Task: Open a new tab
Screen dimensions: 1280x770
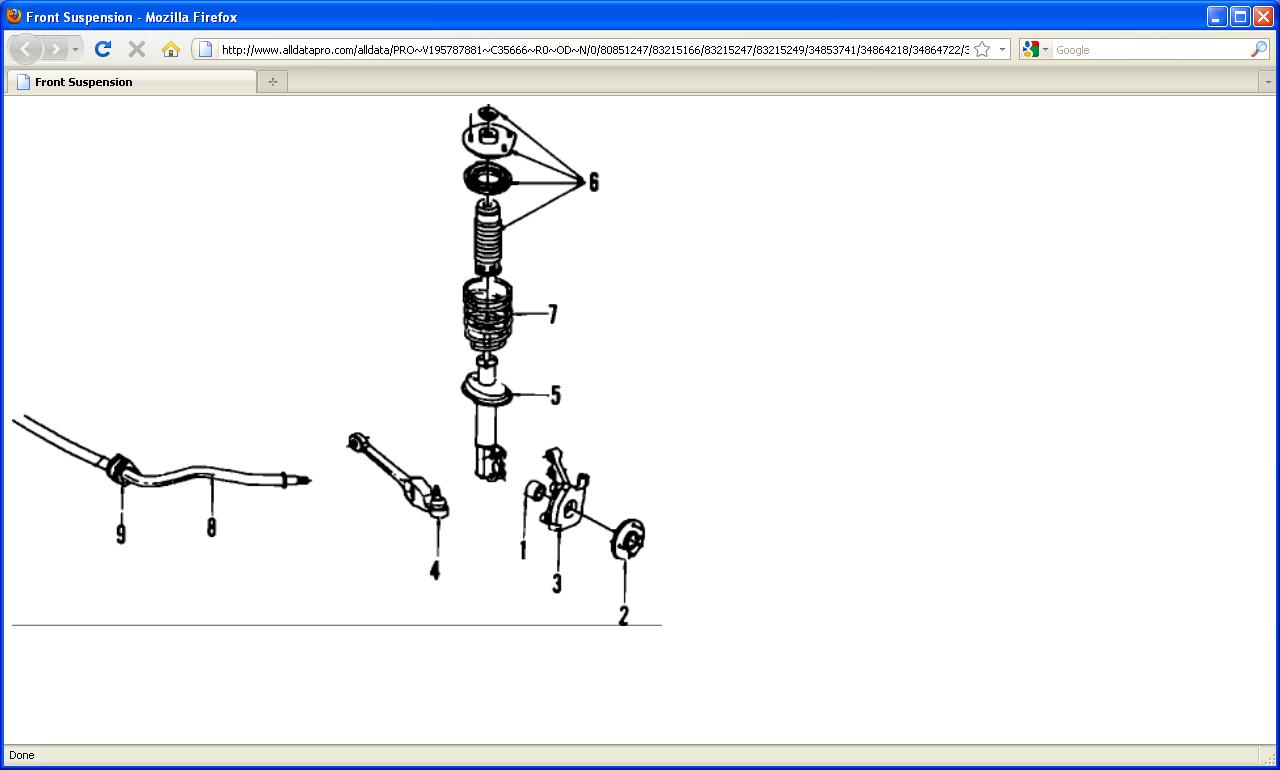Action: tap(272, 82)
